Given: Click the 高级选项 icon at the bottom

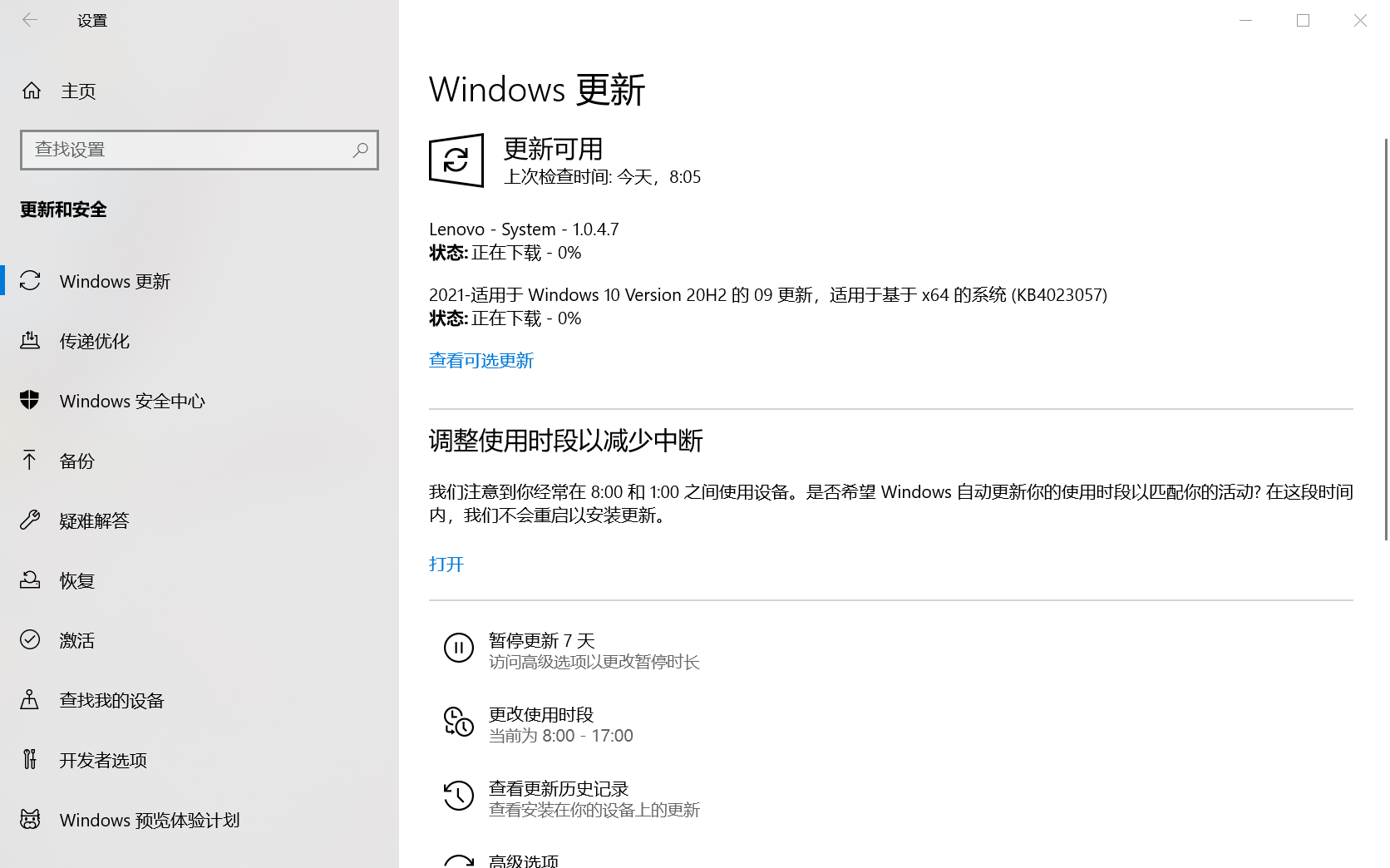Looking at the screenshot, I should tap(458, 861).
